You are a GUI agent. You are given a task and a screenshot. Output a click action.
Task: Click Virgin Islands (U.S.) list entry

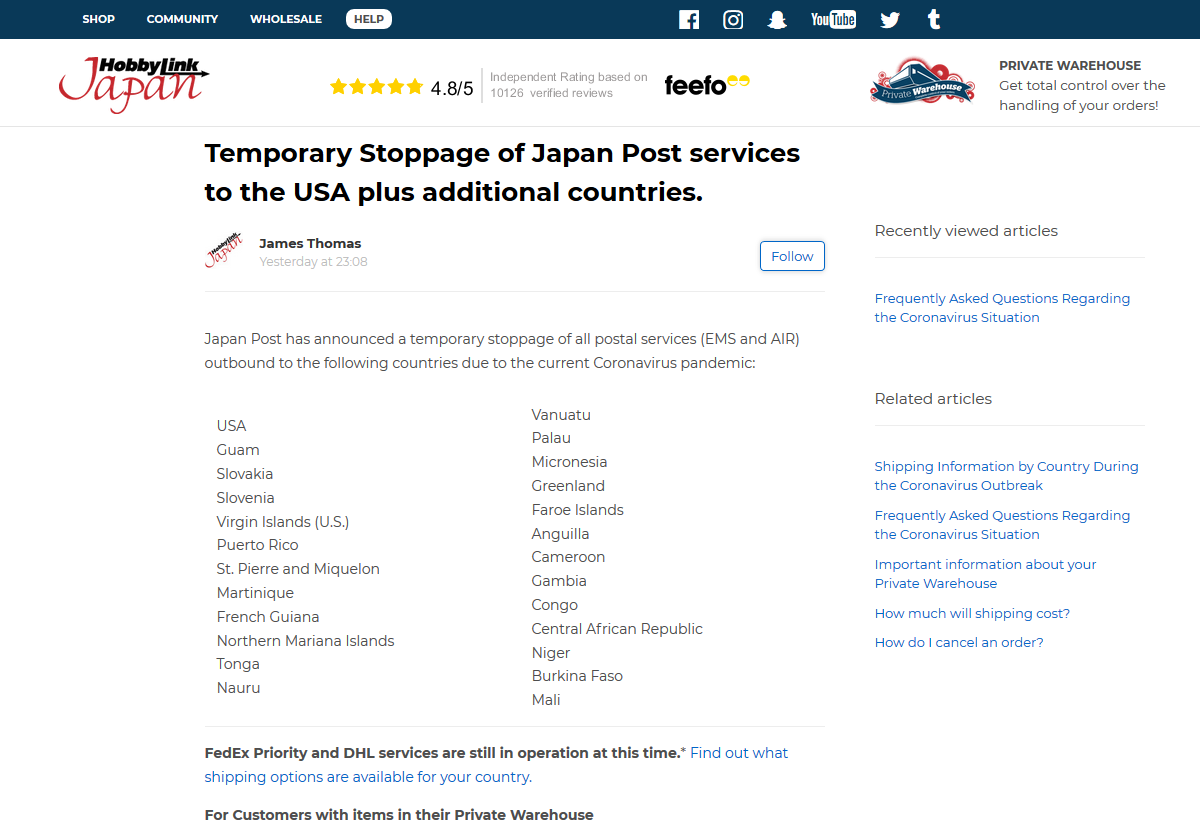pyautogui.click(x=283, y=522)
